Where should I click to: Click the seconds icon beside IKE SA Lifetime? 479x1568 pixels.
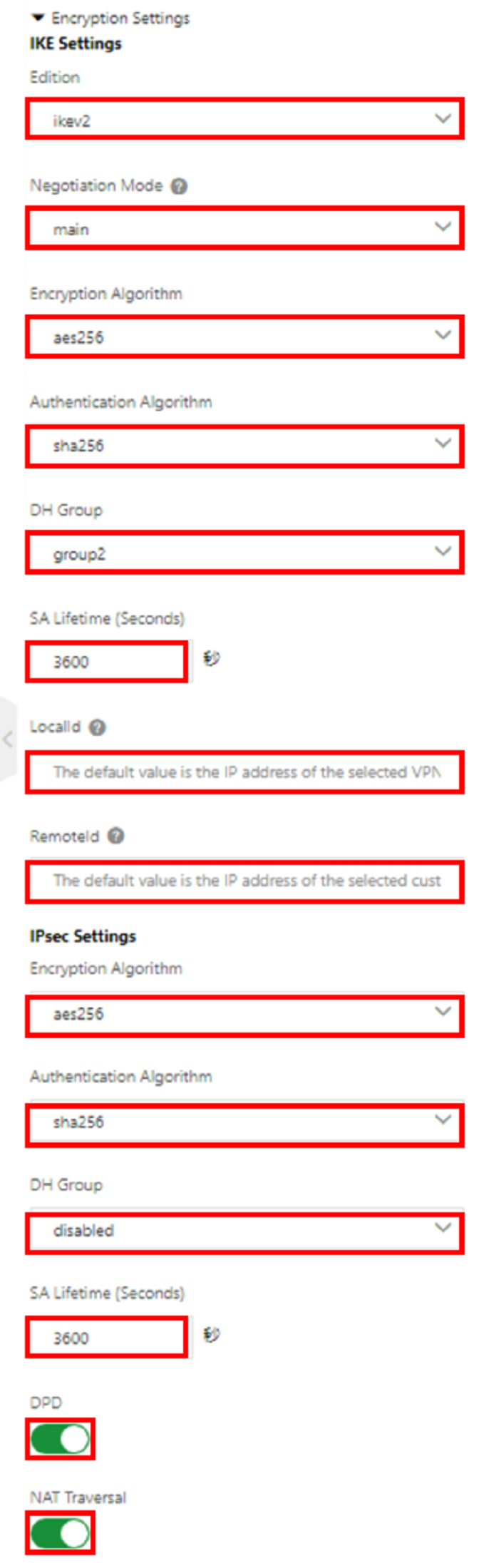[212, 658]
